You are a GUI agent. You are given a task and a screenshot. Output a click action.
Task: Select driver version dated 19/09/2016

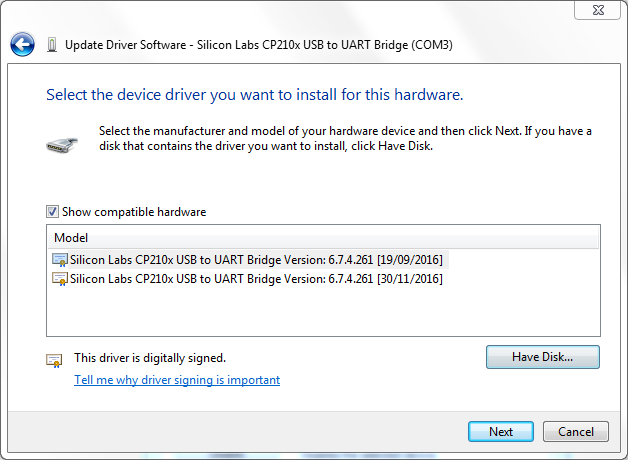coord(256,260)
